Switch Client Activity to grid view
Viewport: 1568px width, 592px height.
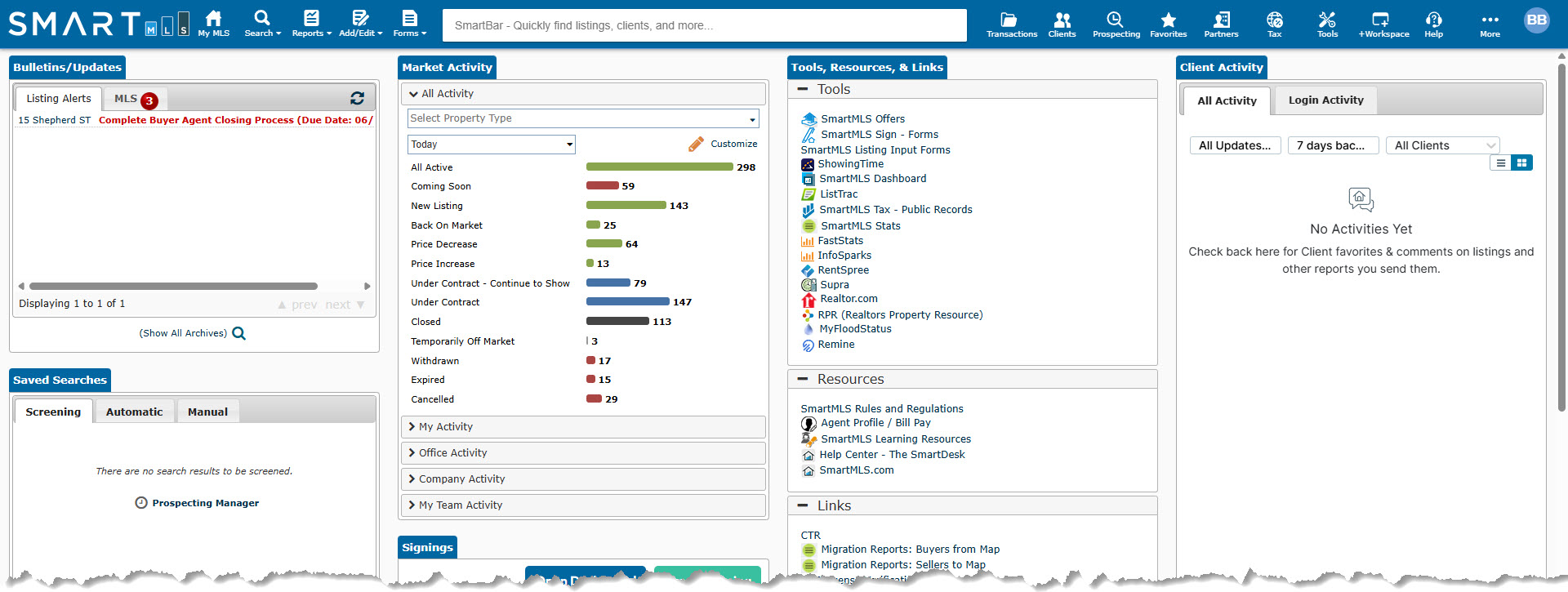1521,162
